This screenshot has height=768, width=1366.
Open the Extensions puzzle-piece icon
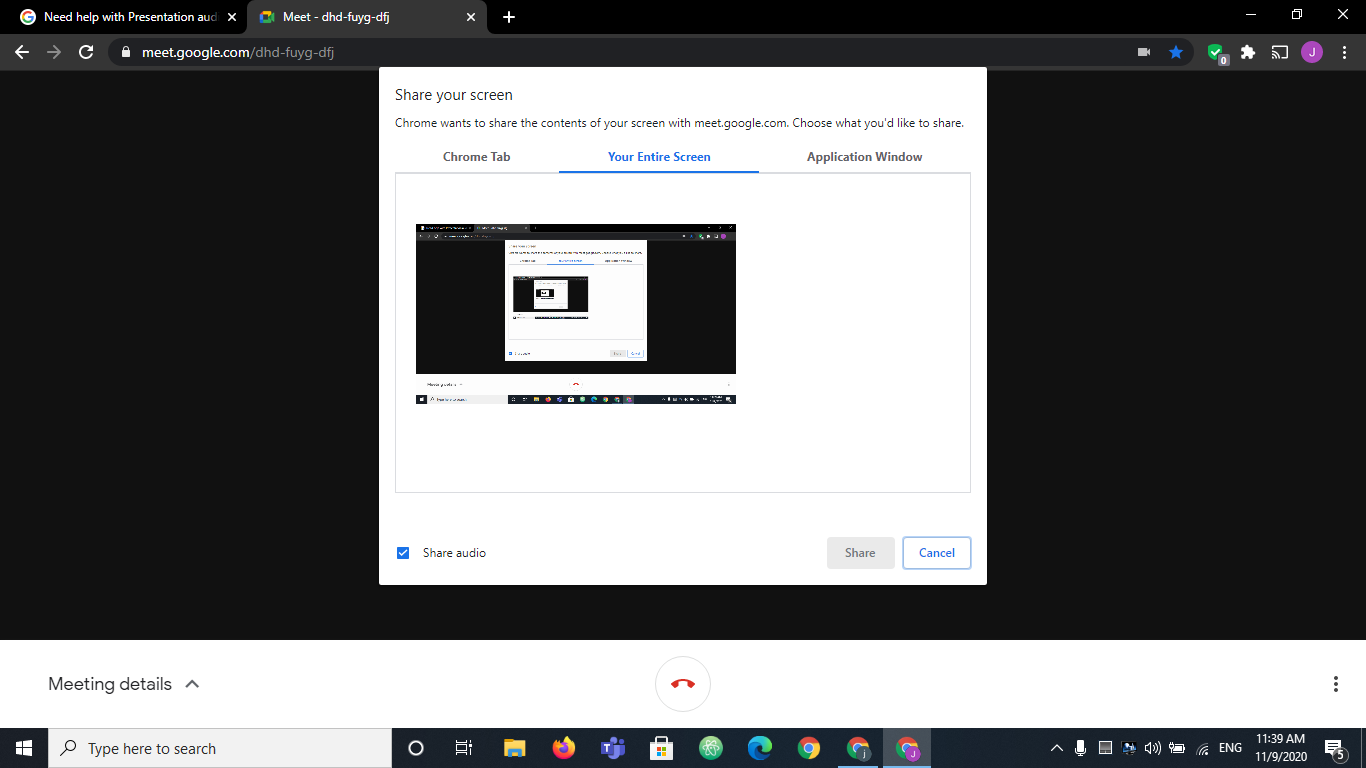point(1247,51)
